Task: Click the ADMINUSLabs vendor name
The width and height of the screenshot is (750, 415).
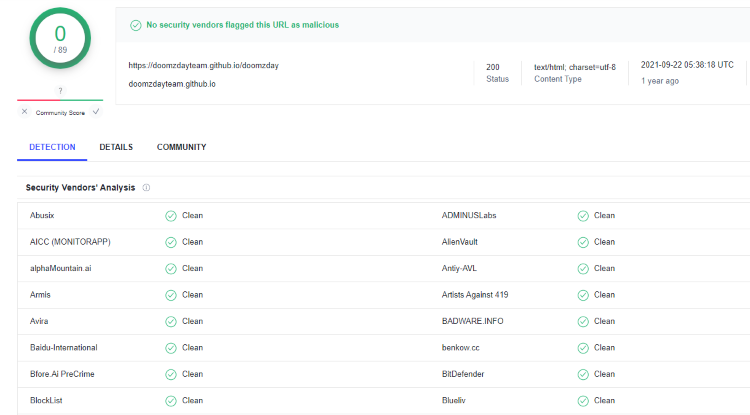Action: (x=469, y=216)
